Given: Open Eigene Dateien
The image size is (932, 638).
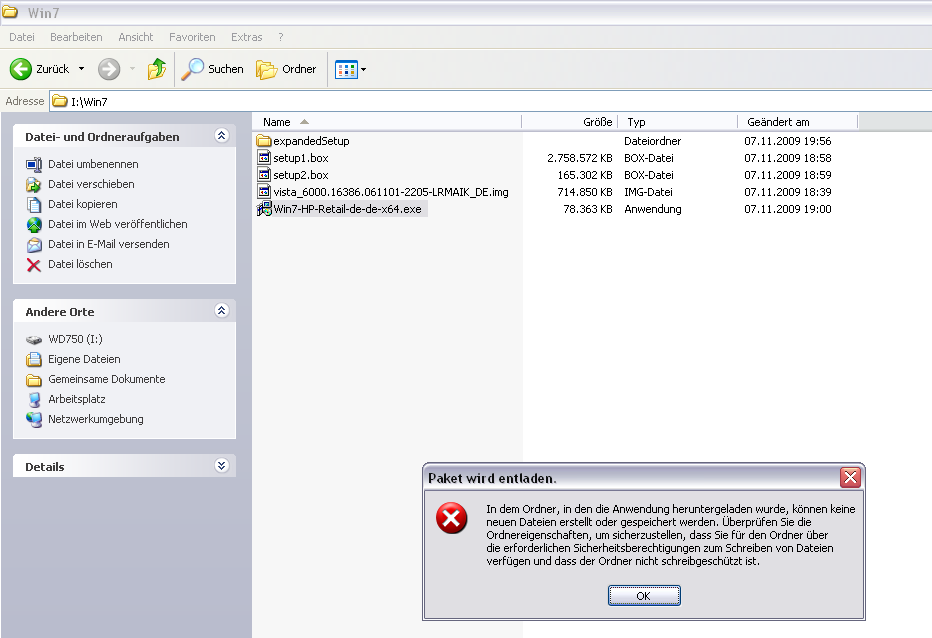Looking at the screenshot, I should point(84,359).
